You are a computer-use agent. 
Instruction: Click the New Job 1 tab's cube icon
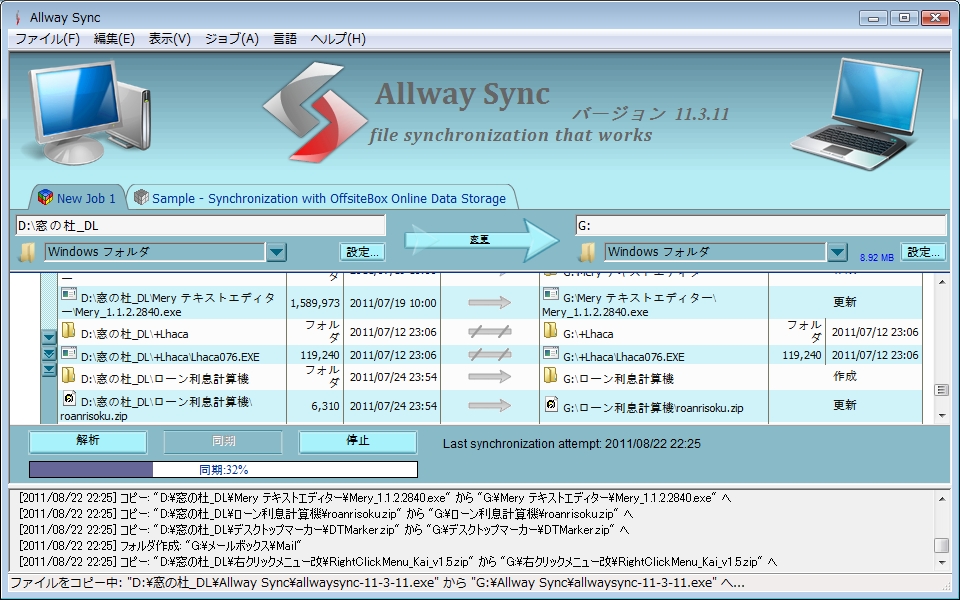44,197
